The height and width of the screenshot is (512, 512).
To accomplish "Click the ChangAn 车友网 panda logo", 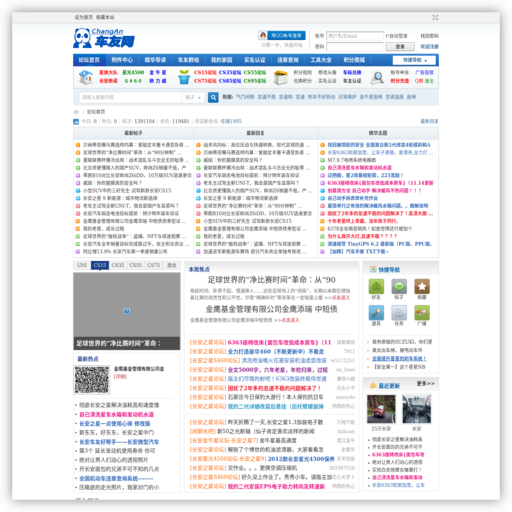I will coord(104,38).
